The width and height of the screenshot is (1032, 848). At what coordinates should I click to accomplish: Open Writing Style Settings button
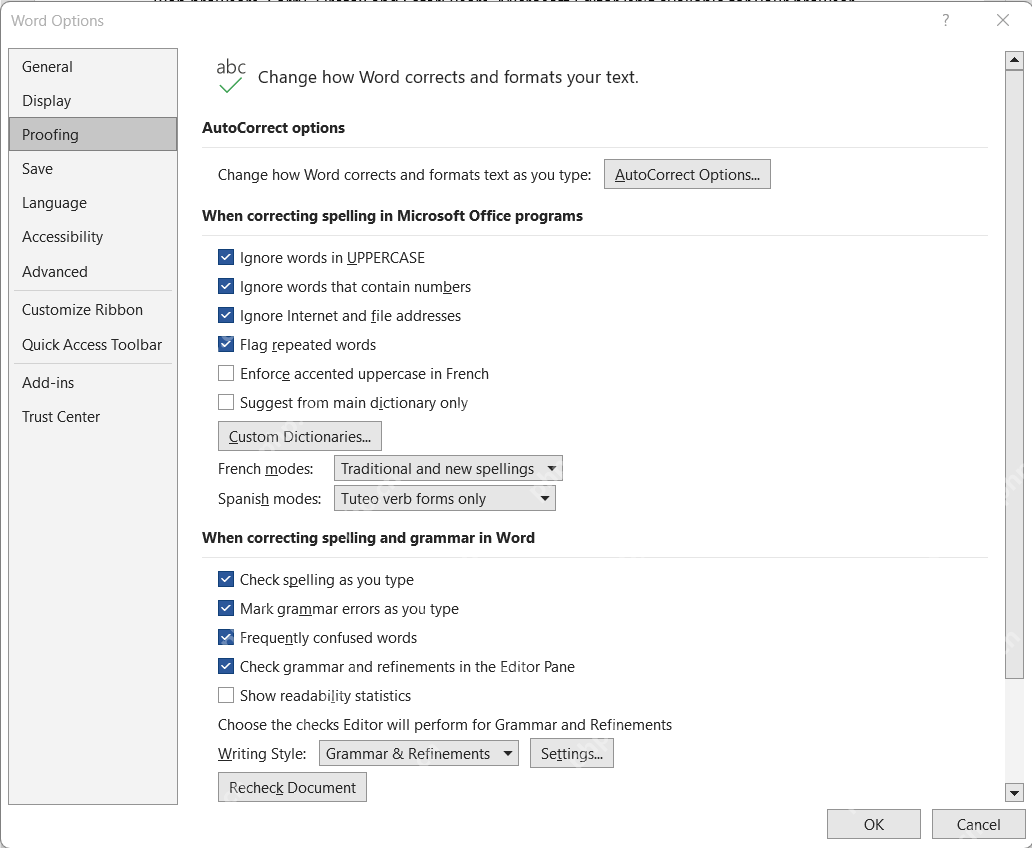(x=572, y=754)
